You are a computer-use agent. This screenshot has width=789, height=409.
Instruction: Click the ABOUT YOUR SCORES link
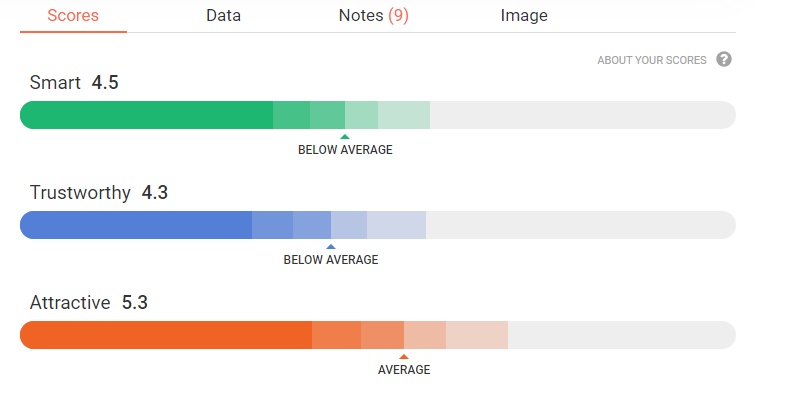tap(652, 60)
